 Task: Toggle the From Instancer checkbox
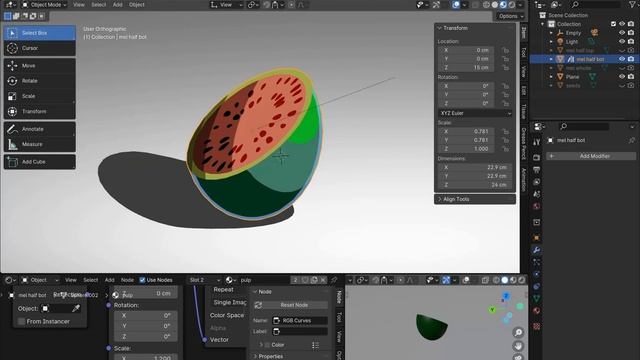point(22,322)
